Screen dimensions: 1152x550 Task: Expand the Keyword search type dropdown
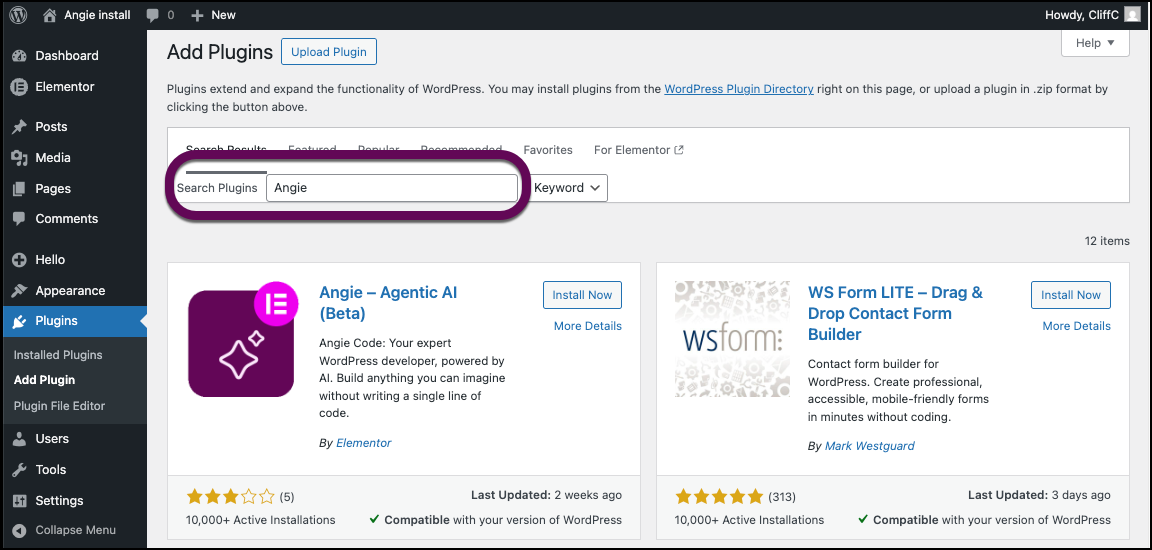point(568,188)
